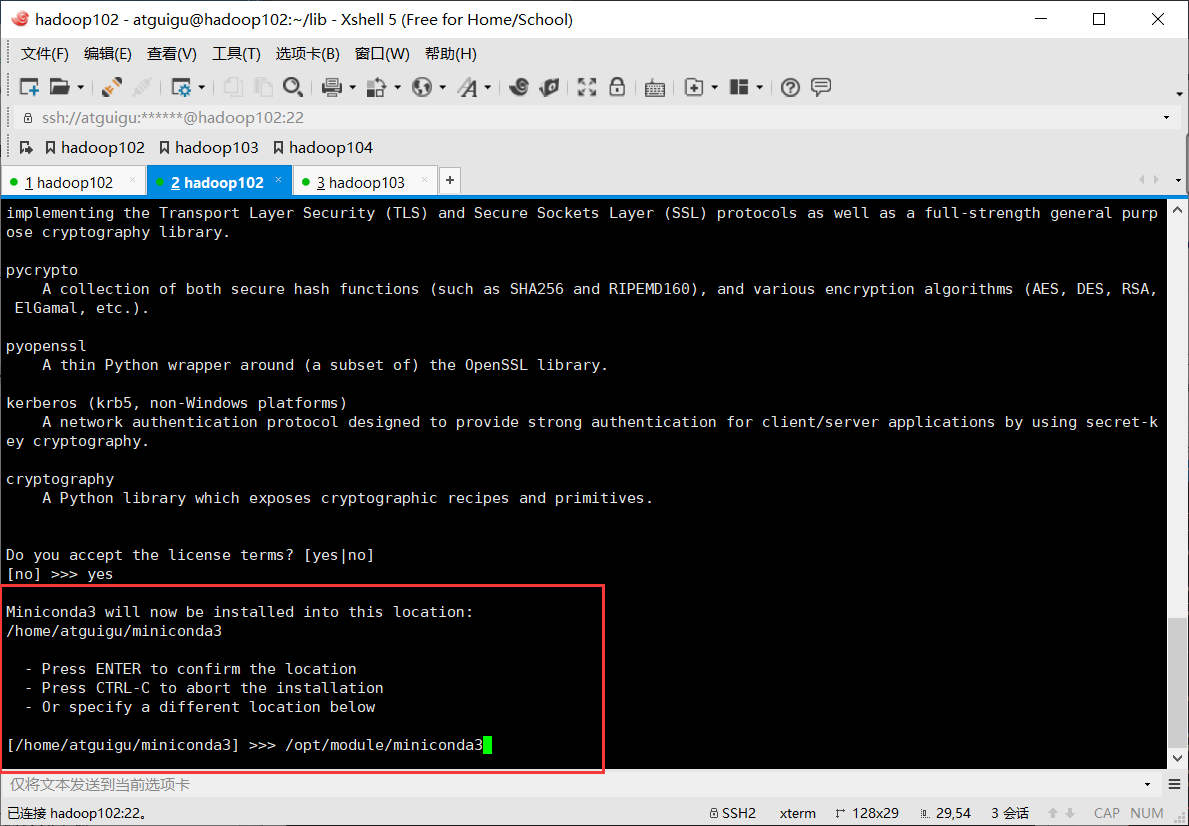The image size is (1189, 826).
Task: Expand the globe Encoding dropdown arrow
Action: click(442, 88)
